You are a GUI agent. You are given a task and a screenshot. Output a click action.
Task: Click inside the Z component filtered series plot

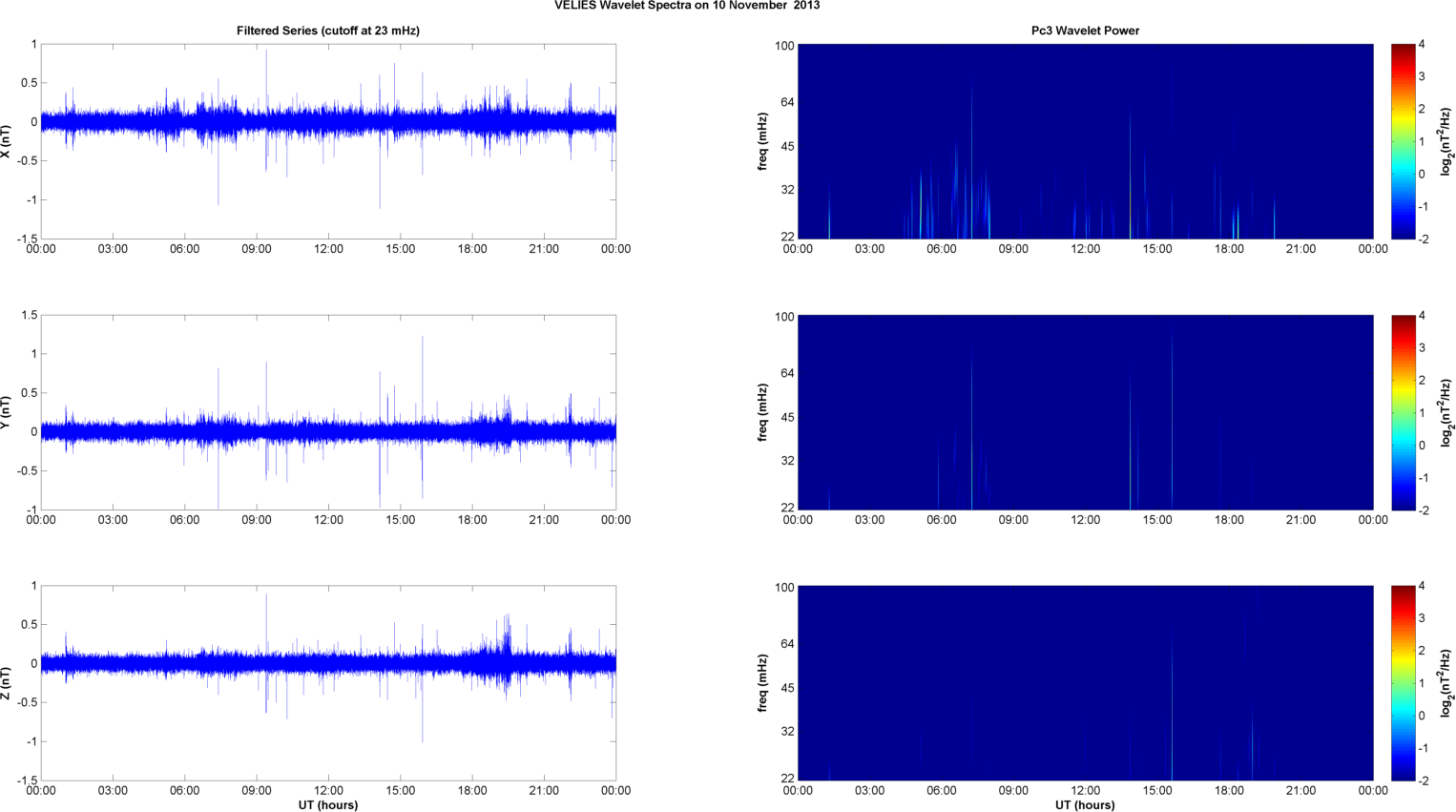[328, 683]
